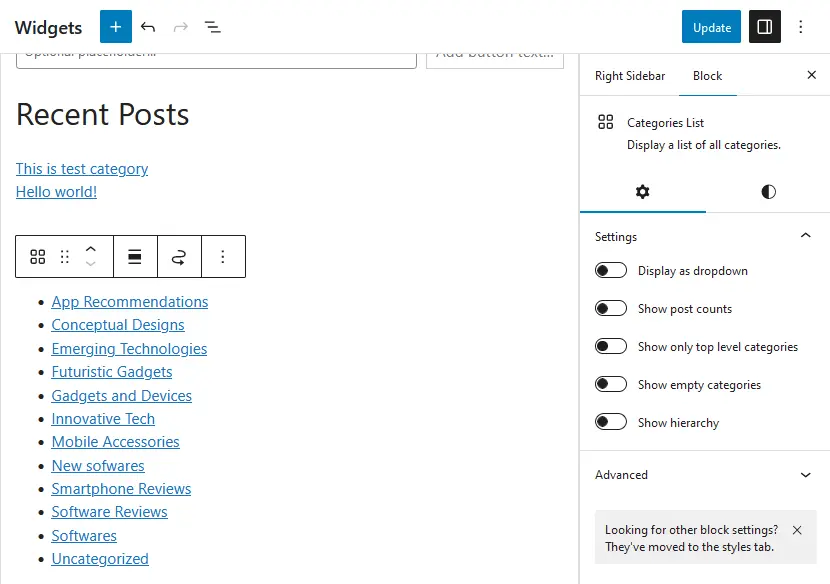This screenshot has width=830, height=584.
Task: Open the Uncategorized category link
Action: coord(100,559)
